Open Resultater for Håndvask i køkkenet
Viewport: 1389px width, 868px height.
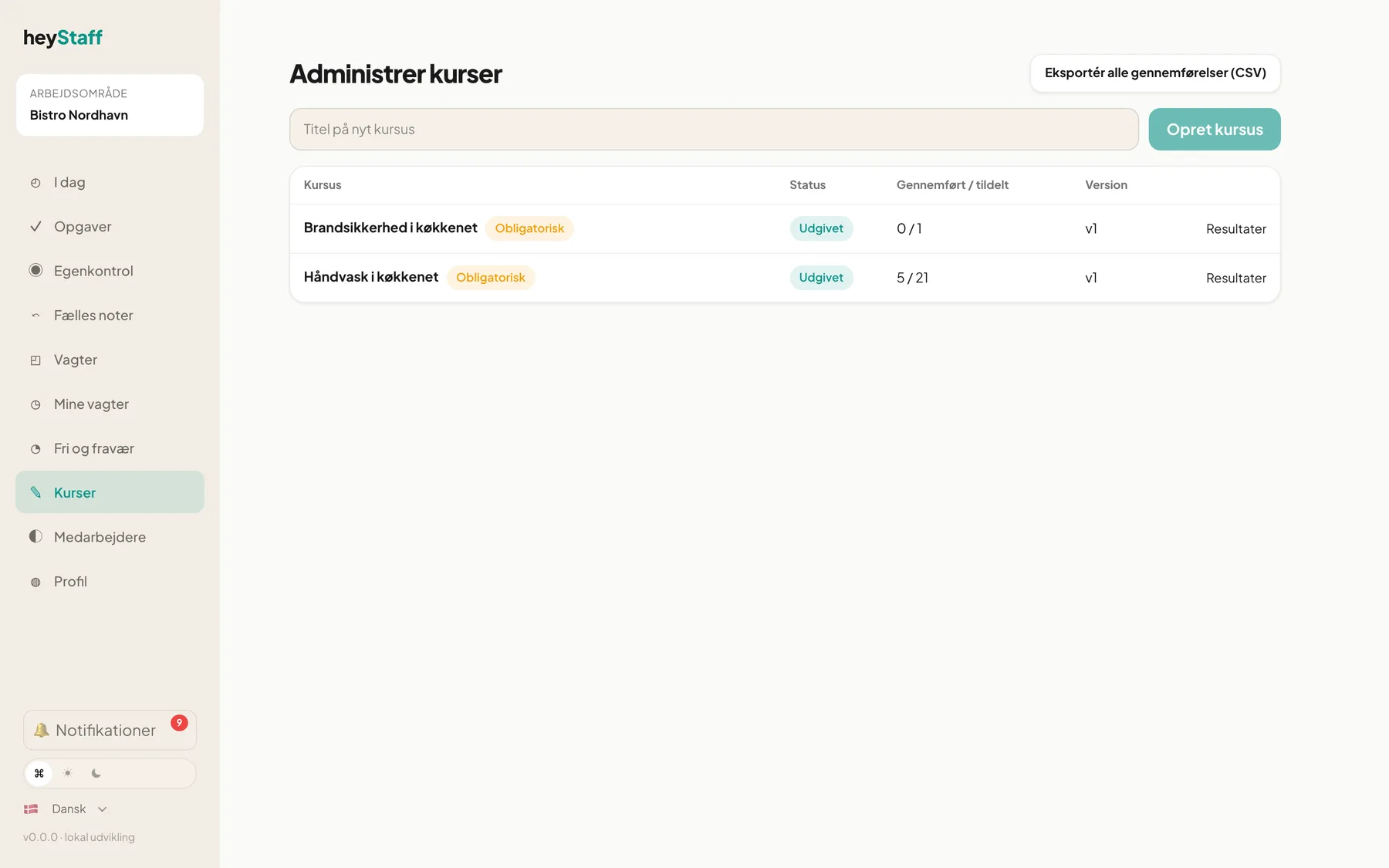(x=1236, y=278)
